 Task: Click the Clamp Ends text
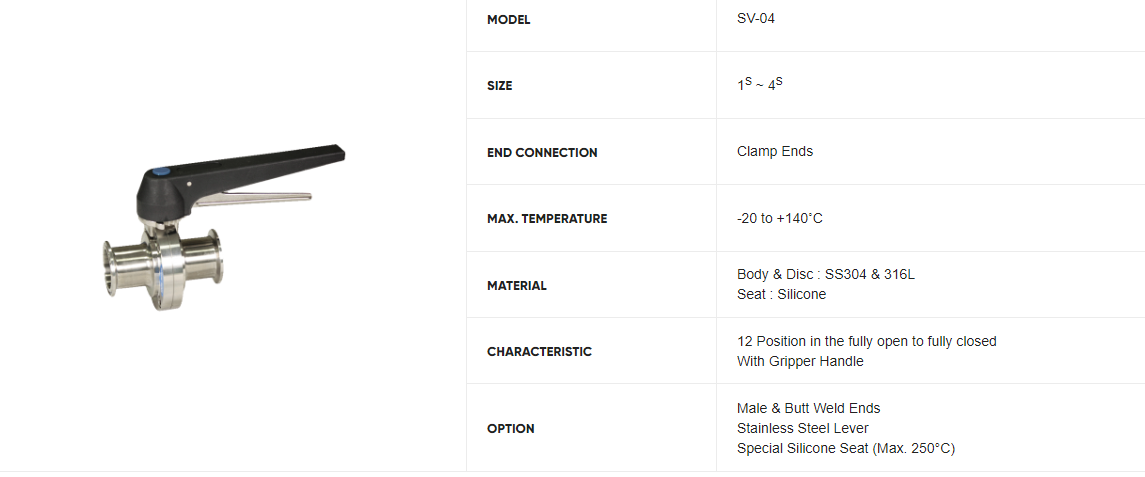point(775,151)
